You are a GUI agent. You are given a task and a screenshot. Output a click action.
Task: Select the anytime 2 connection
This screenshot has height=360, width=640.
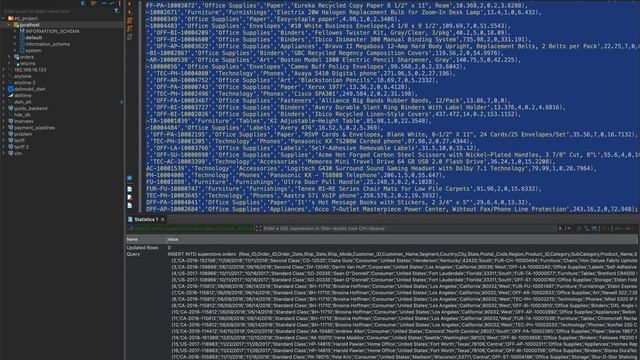24,82
